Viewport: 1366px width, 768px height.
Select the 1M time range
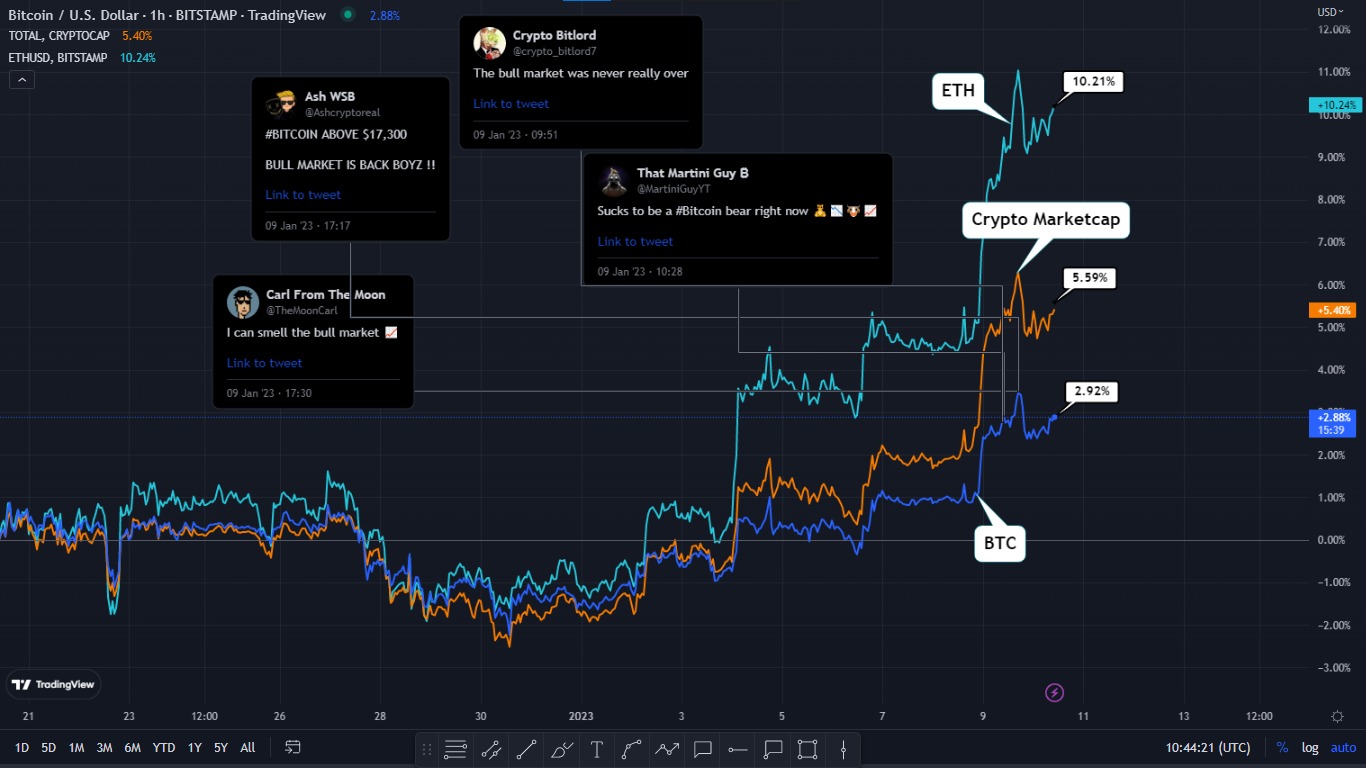click(76, 747)
